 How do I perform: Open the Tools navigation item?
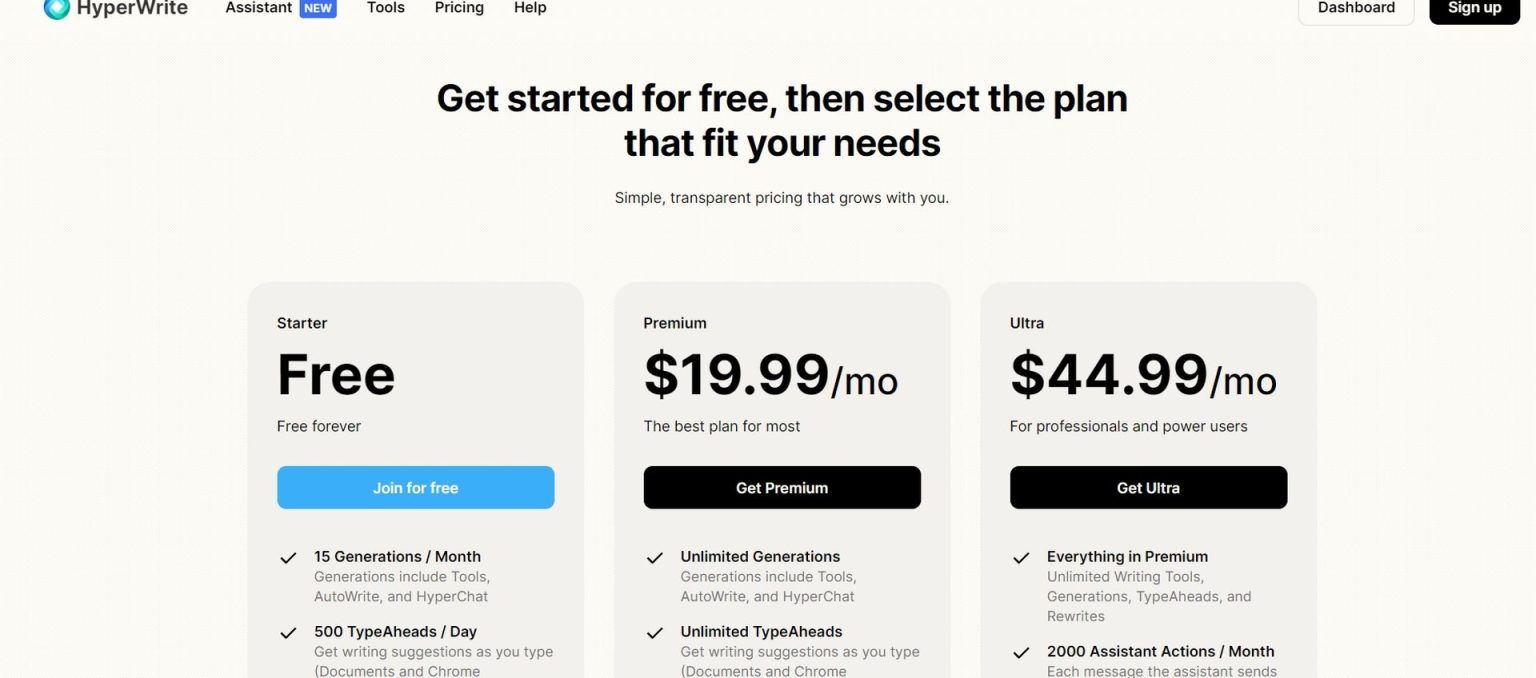click(385, 8)
